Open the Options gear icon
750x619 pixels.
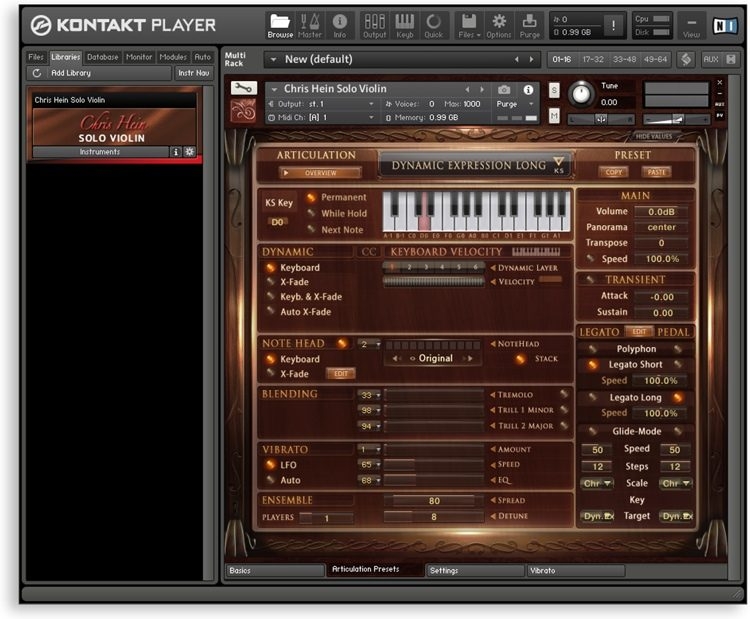coord(499,25)
